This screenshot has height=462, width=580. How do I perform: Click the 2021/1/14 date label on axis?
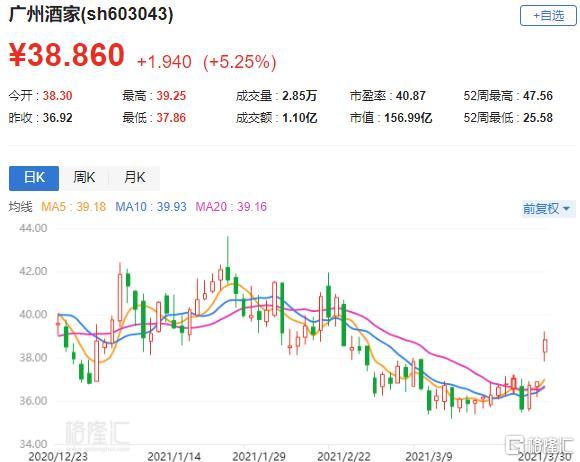pyautogui.click(x=174, y=456)
